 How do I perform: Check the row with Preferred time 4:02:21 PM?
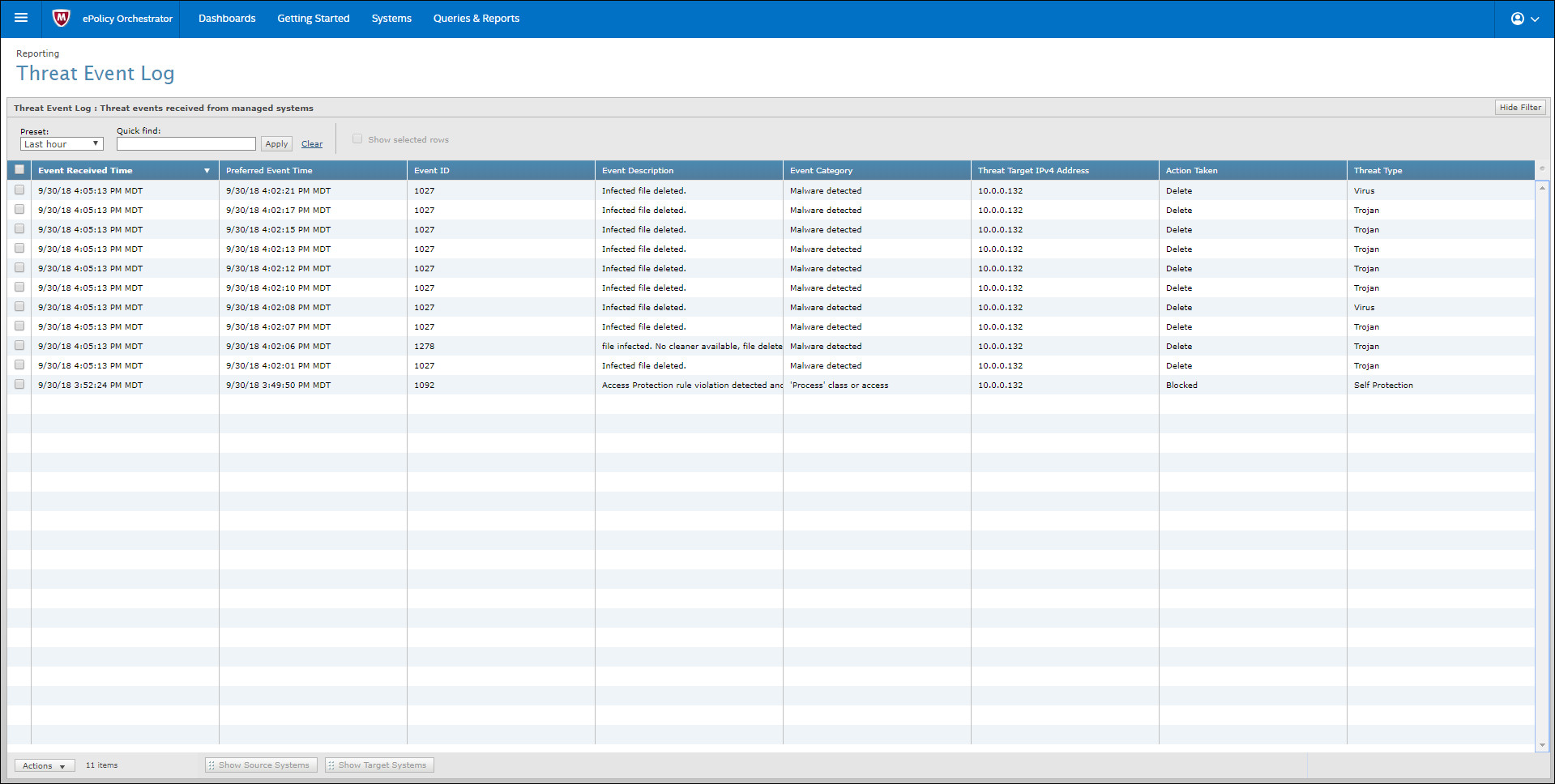(19, 190)
